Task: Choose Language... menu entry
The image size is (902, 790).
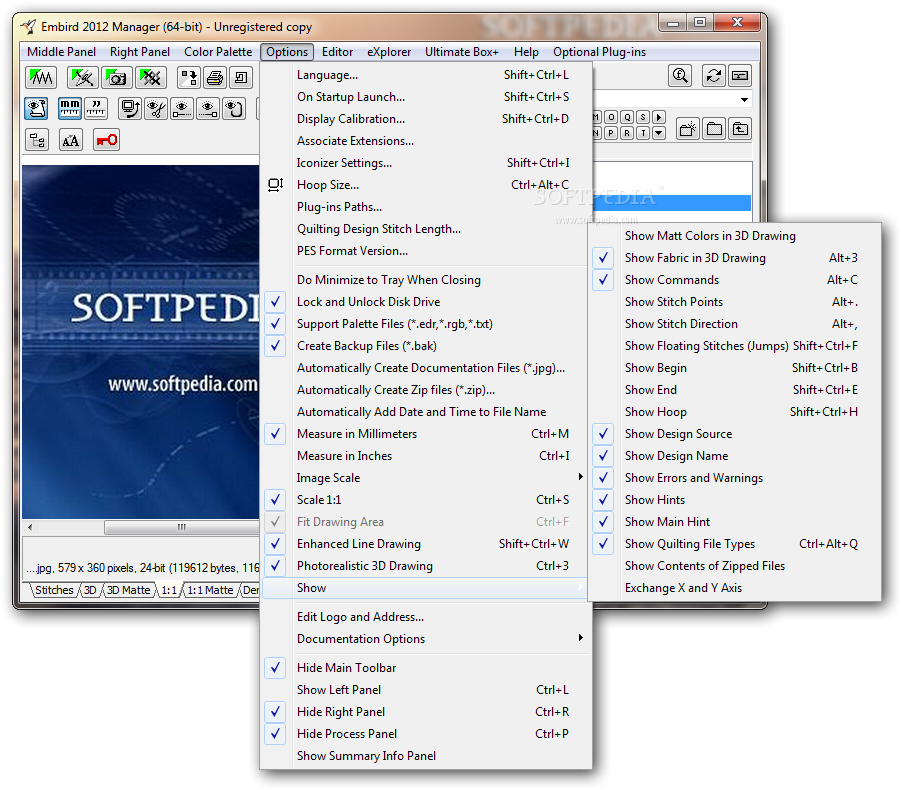Action: point(426,75)
